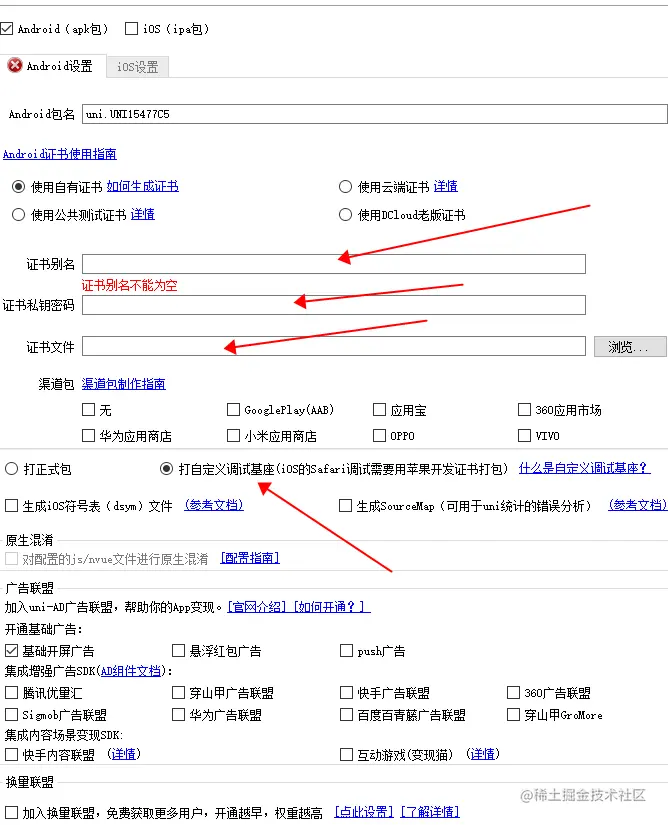The height and width of the screenshot is (825, 668).
Task: Open the 如何生成证书 link
Action: (x=143, y=186)
